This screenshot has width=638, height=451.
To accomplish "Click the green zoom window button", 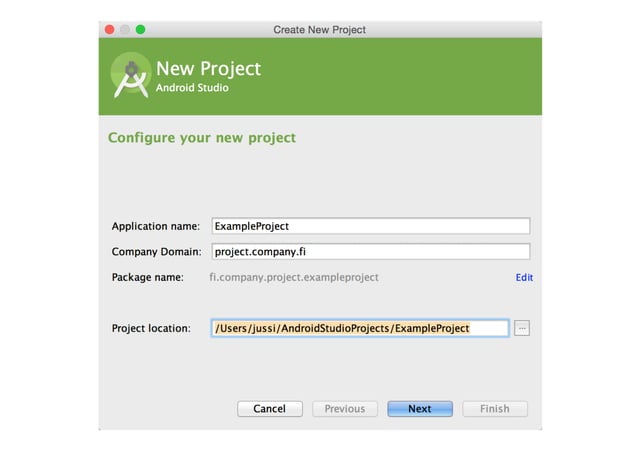I will pyautogui.click(x=140, y=29).
